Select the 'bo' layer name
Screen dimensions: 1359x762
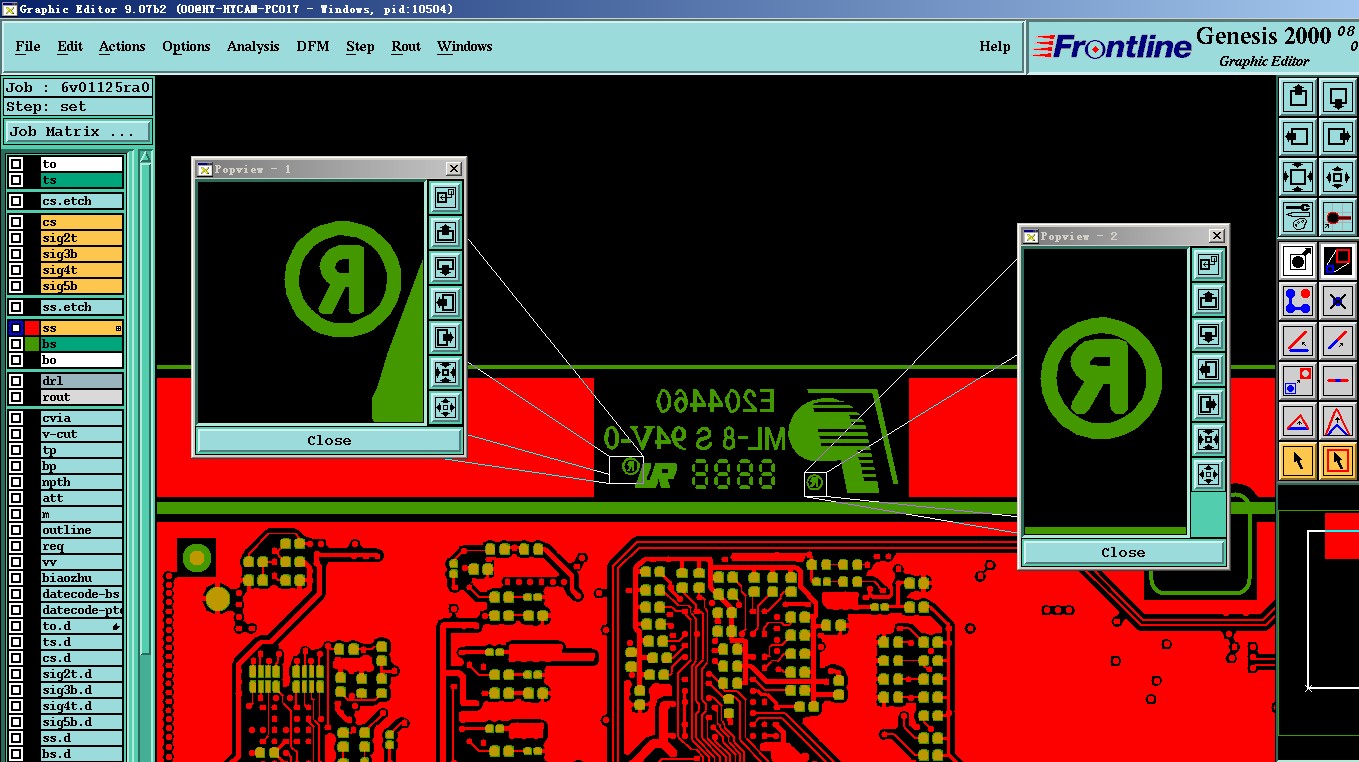tap(81, 360)
